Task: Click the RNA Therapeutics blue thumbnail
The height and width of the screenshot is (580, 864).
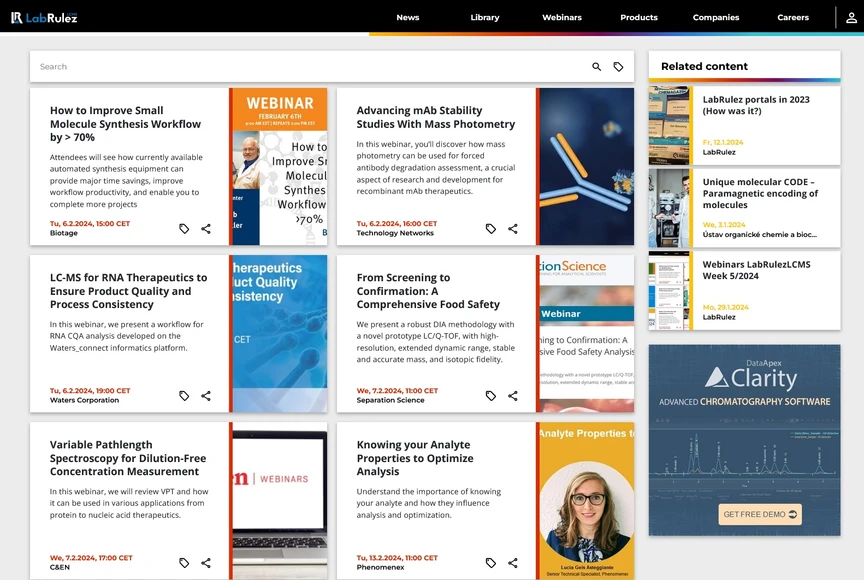Action: (279, 333)
